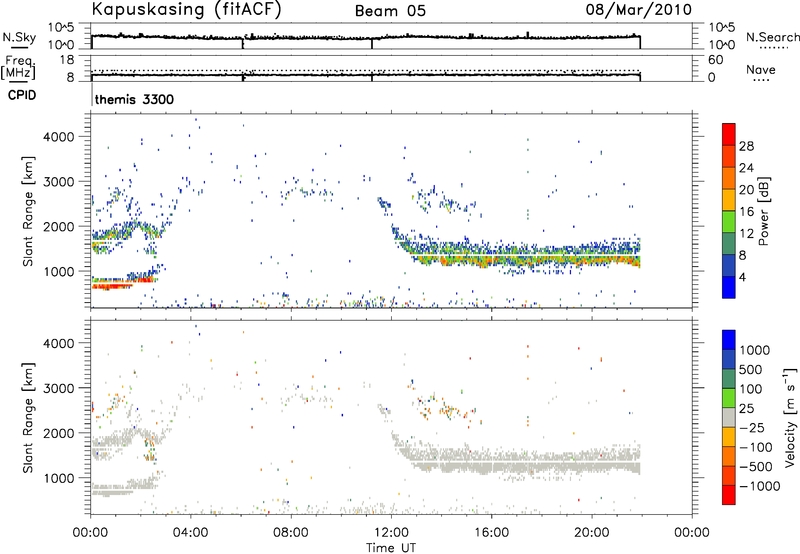Click the '12:00' time axis tick
This screenshot has width=800, height=554.
click(x=391, y=533)
